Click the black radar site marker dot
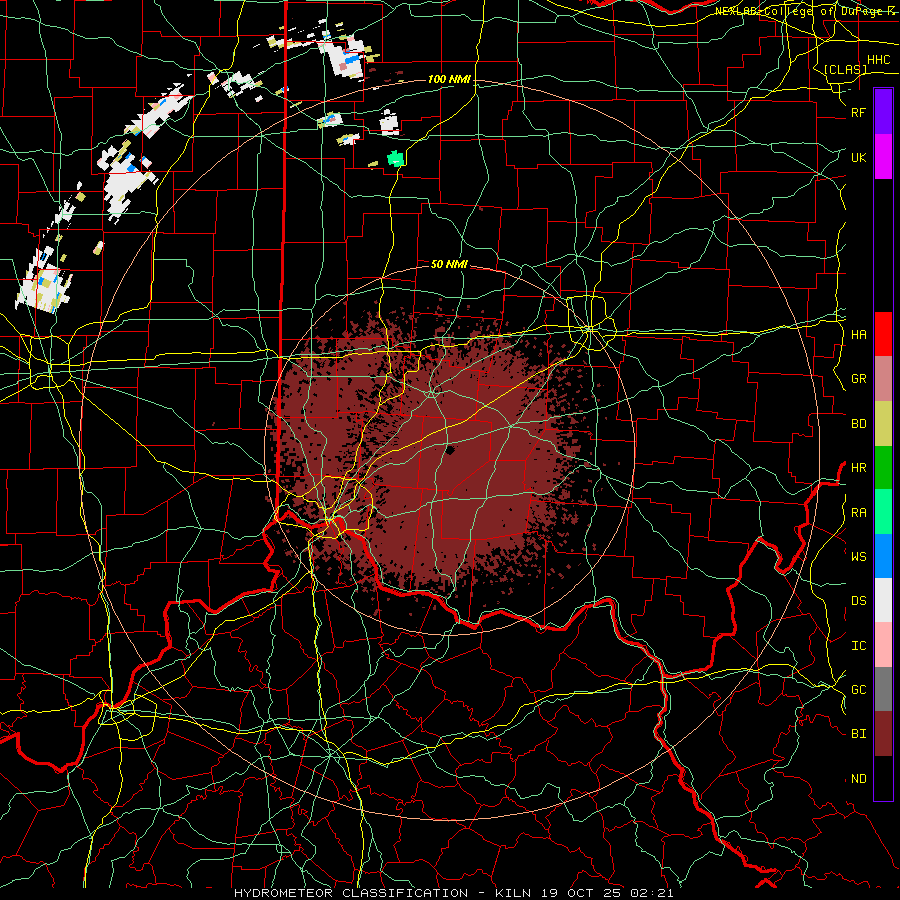The height and width of the screenshot is (900, 900). point(450,451)
